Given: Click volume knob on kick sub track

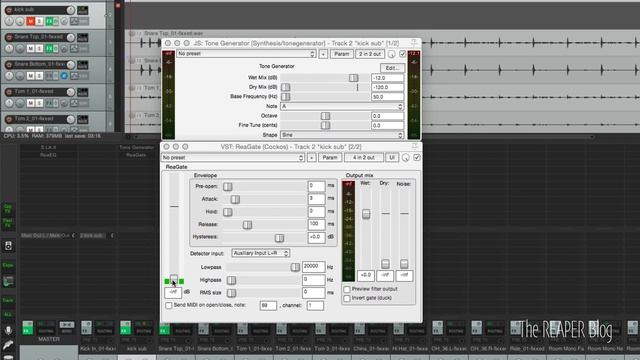Looking at the screenshot, I should 71,10.
